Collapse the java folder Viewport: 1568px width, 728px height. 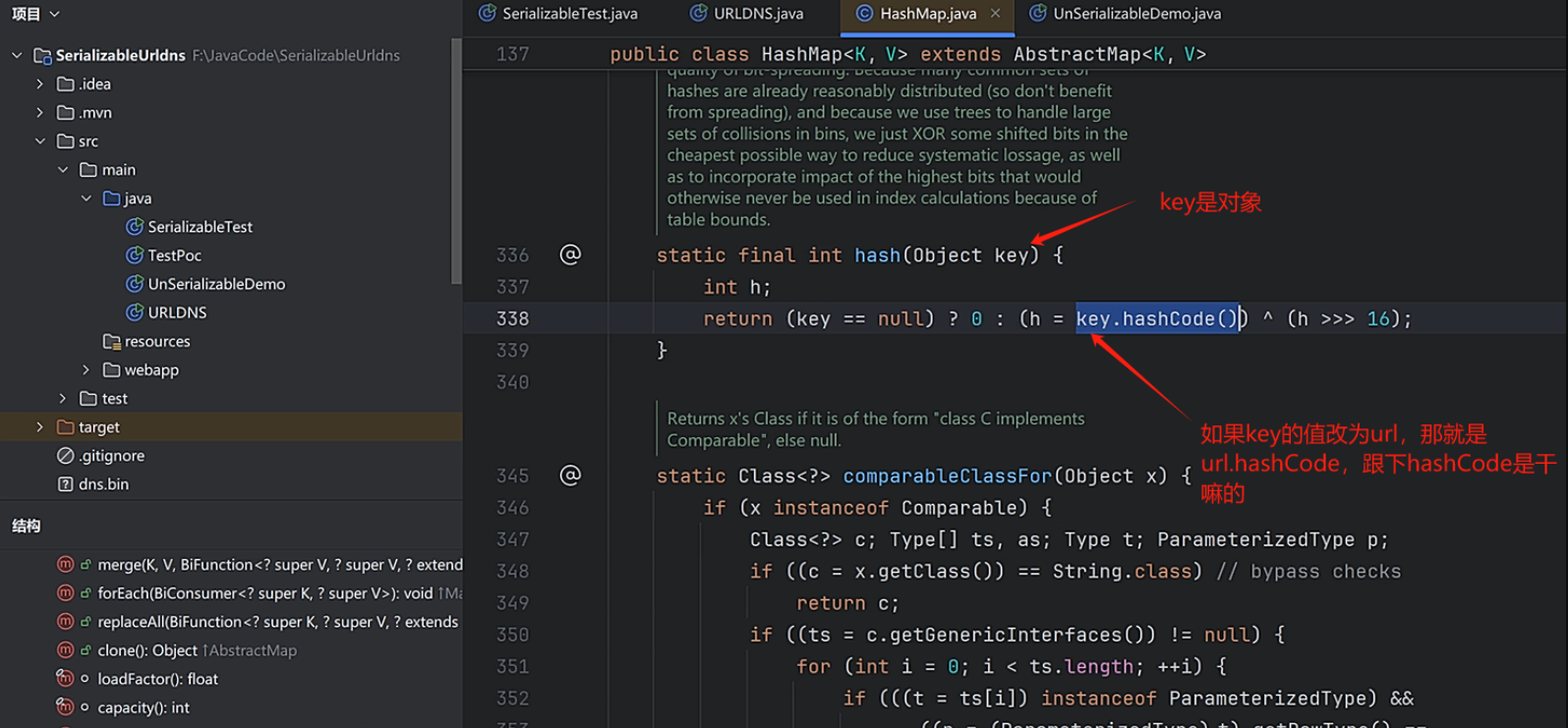(x=87, y=198)
